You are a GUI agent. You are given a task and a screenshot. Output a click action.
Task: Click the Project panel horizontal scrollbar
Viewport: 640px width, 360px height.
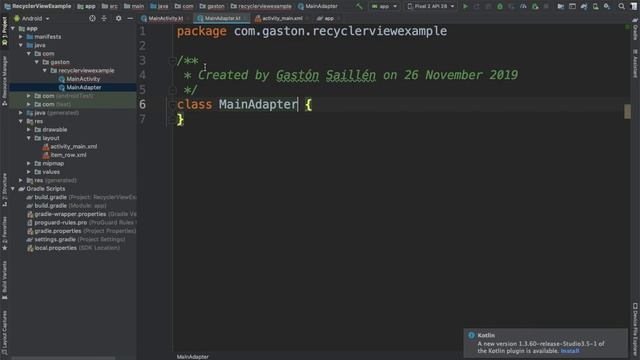click(x=63, y=358)
